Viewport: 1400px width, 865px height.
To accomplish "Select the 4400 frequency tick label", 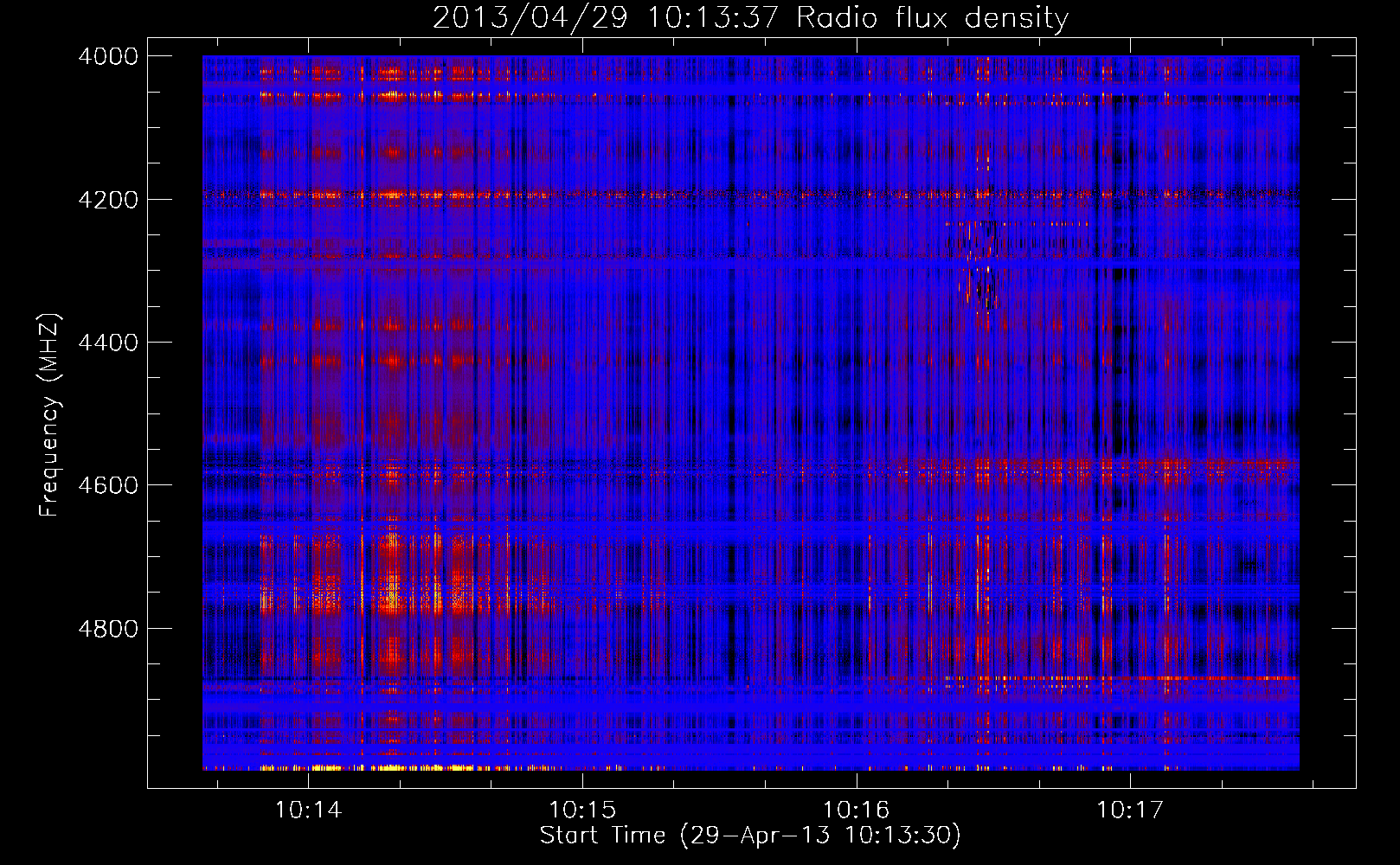I will (x=108, y=343).
